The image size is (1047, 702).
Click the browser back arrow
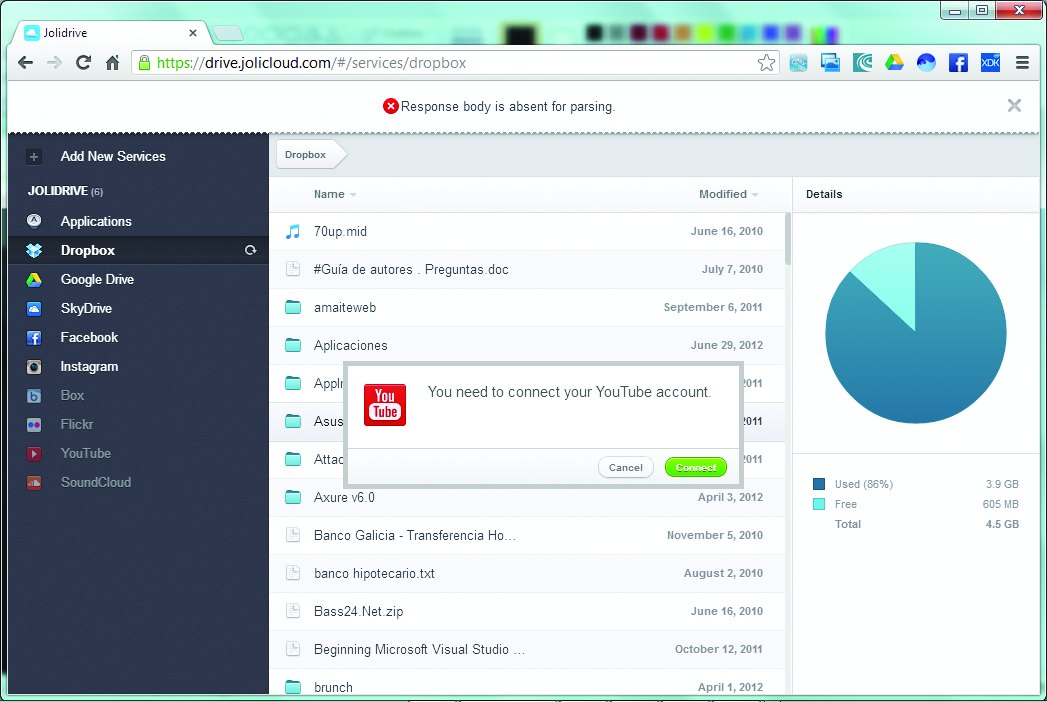25,63
